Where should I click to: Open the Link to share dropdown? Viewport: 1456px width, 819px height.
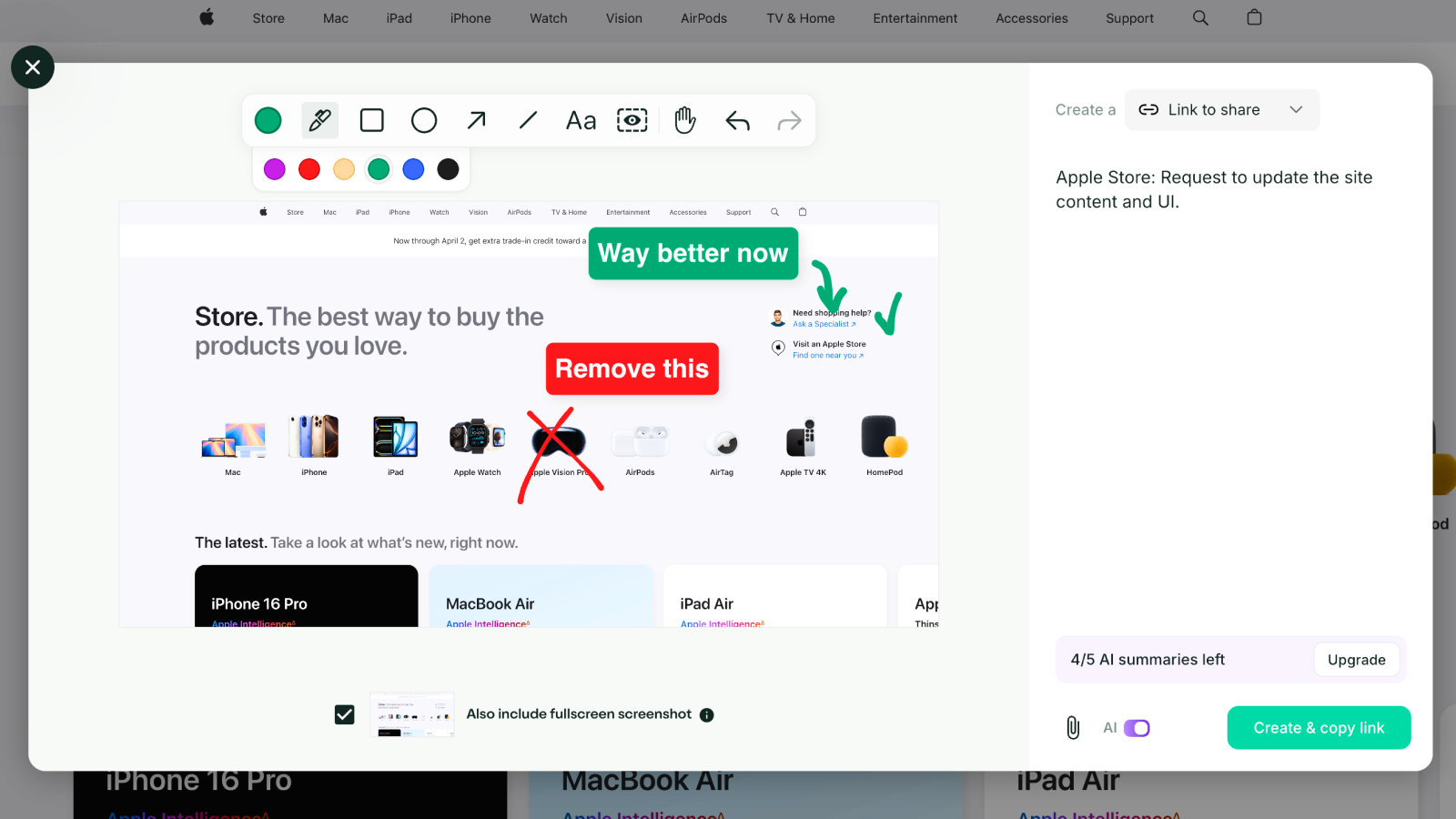[x=1221, y=110]
